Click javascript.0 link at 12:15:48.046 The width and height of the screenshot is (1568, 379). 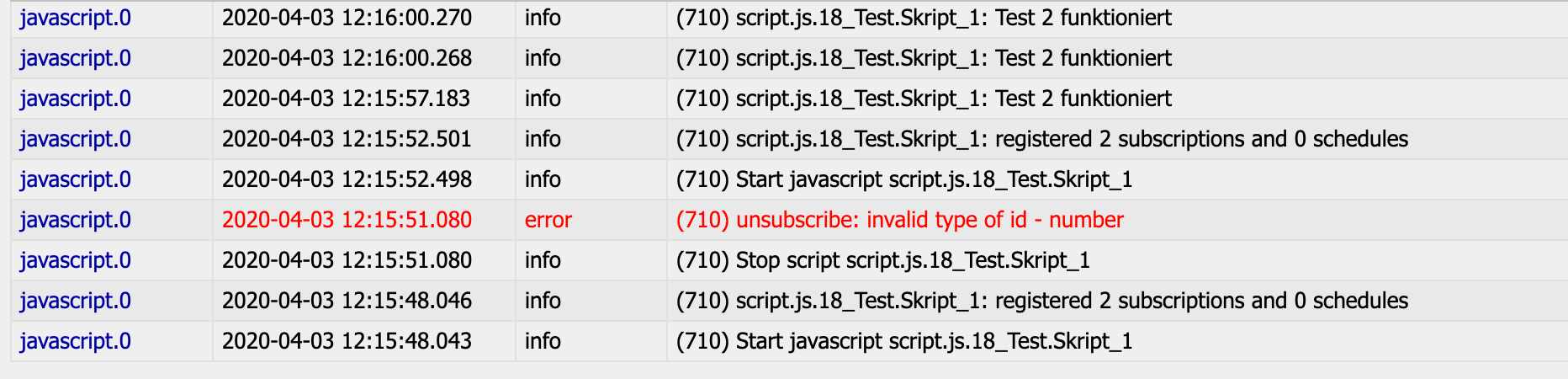pos(76,301)
